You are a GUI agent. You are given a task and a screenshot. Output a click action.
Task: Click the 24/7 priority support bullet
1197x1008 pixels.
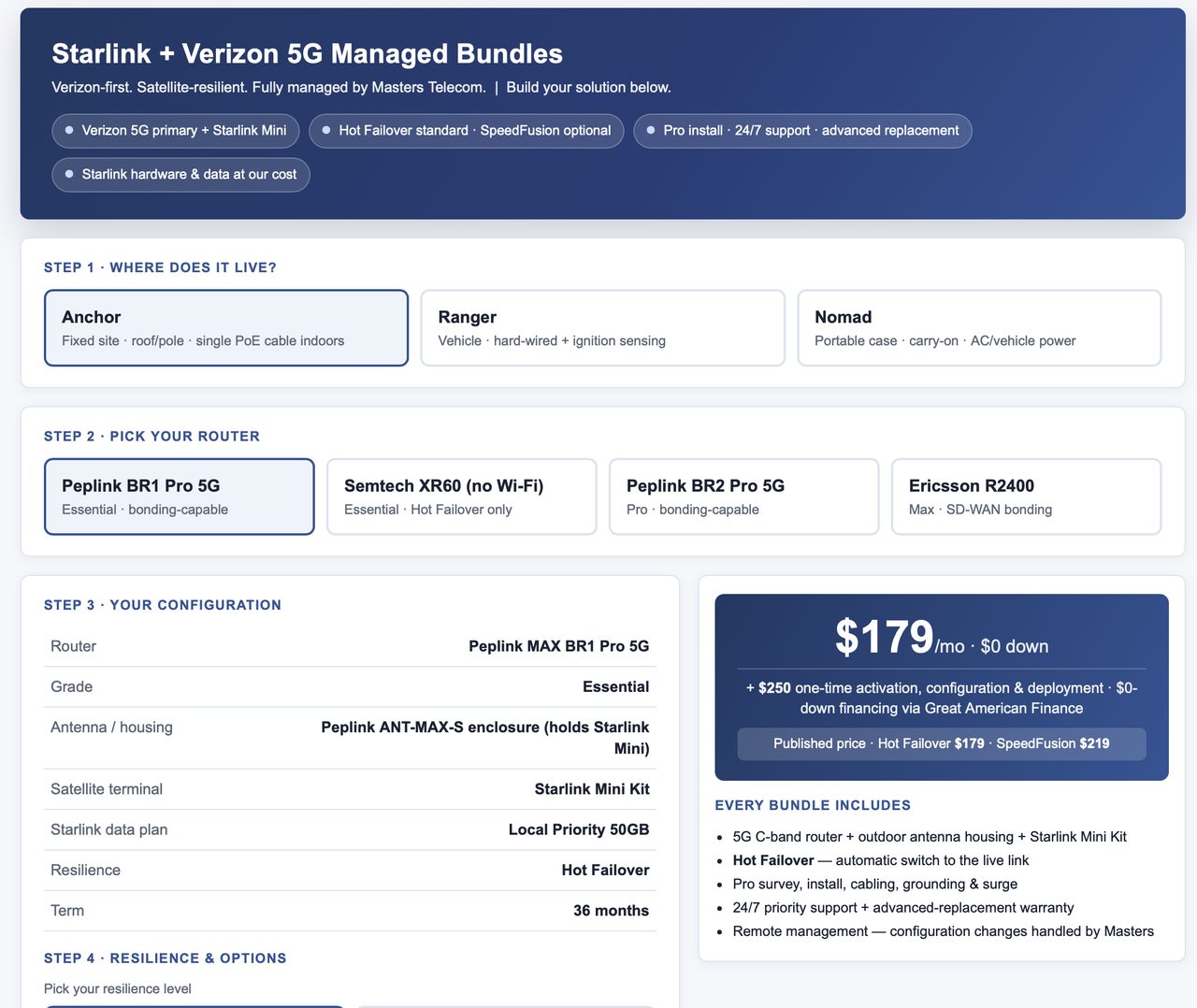click(903, 908)
